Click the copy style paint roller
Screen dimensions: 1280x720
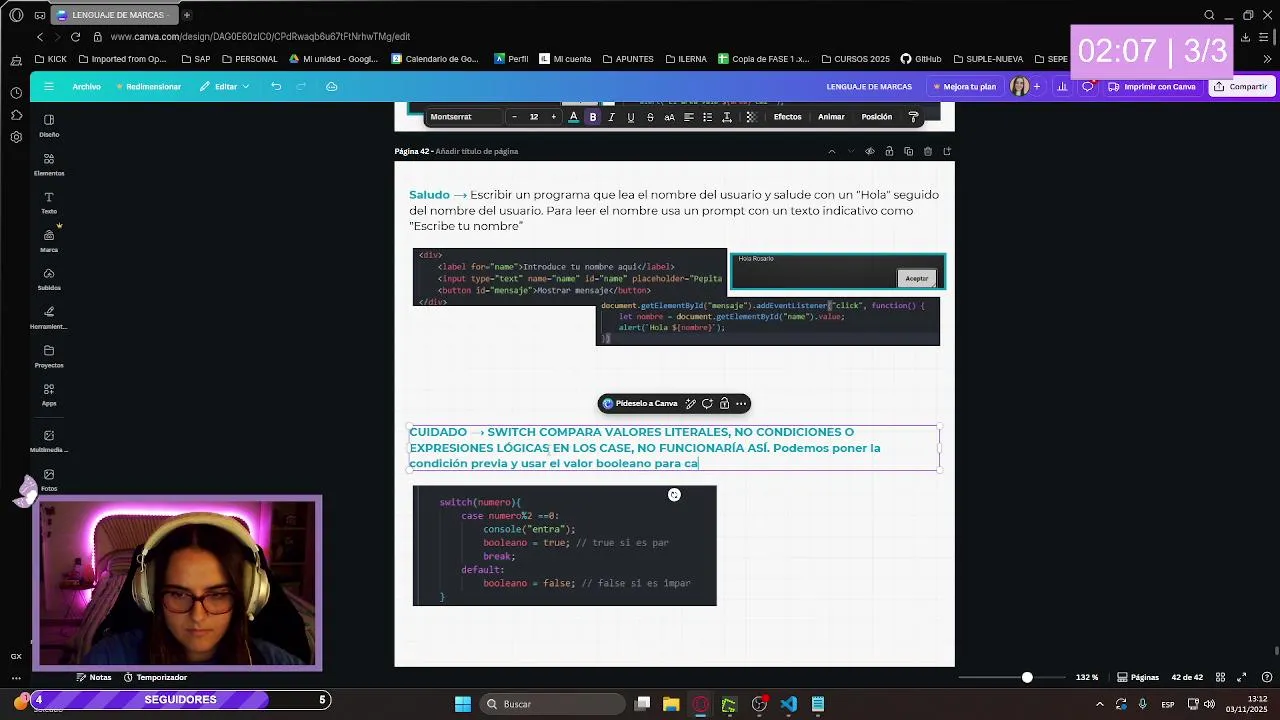(x=913, y=117)
